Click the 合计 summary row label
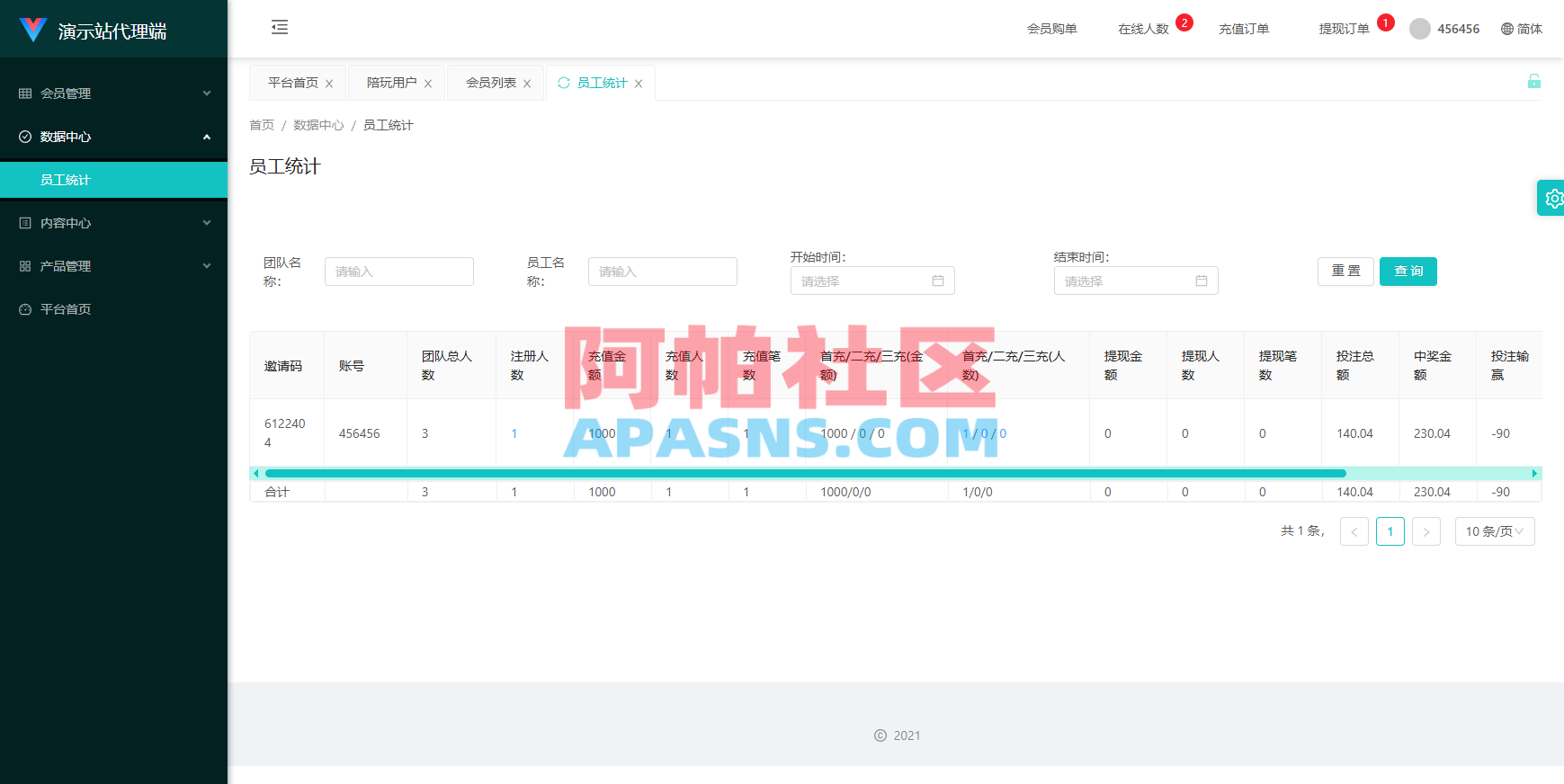 (277, 492)
